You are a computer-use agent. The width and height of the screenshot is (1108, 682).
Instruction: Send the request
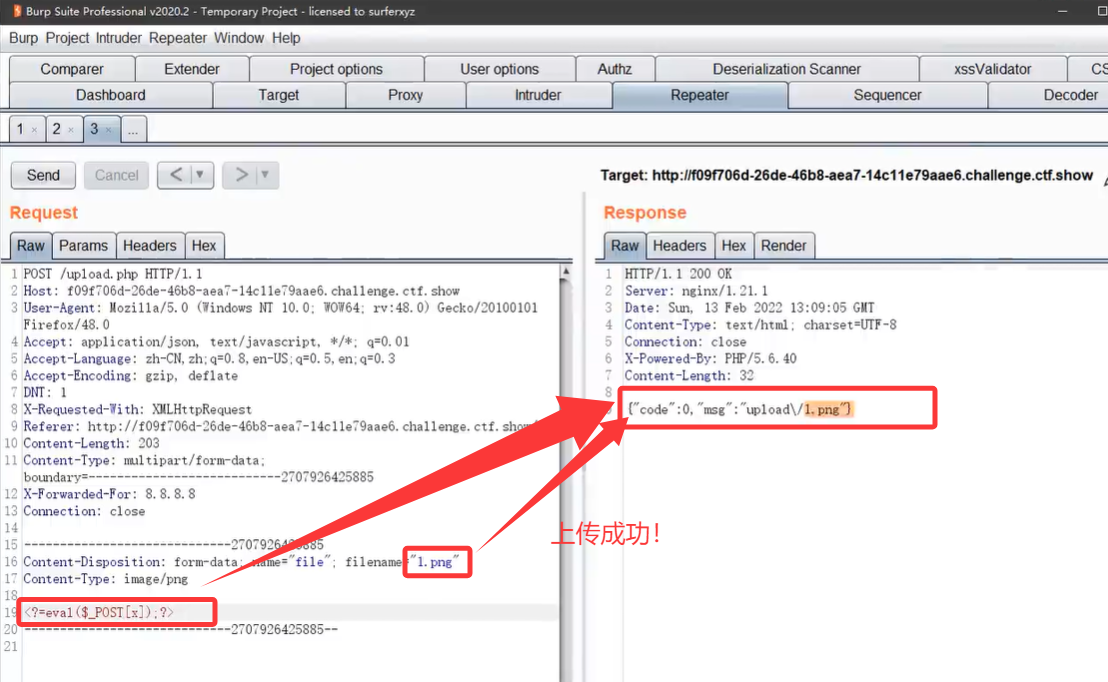coord(43,175)
